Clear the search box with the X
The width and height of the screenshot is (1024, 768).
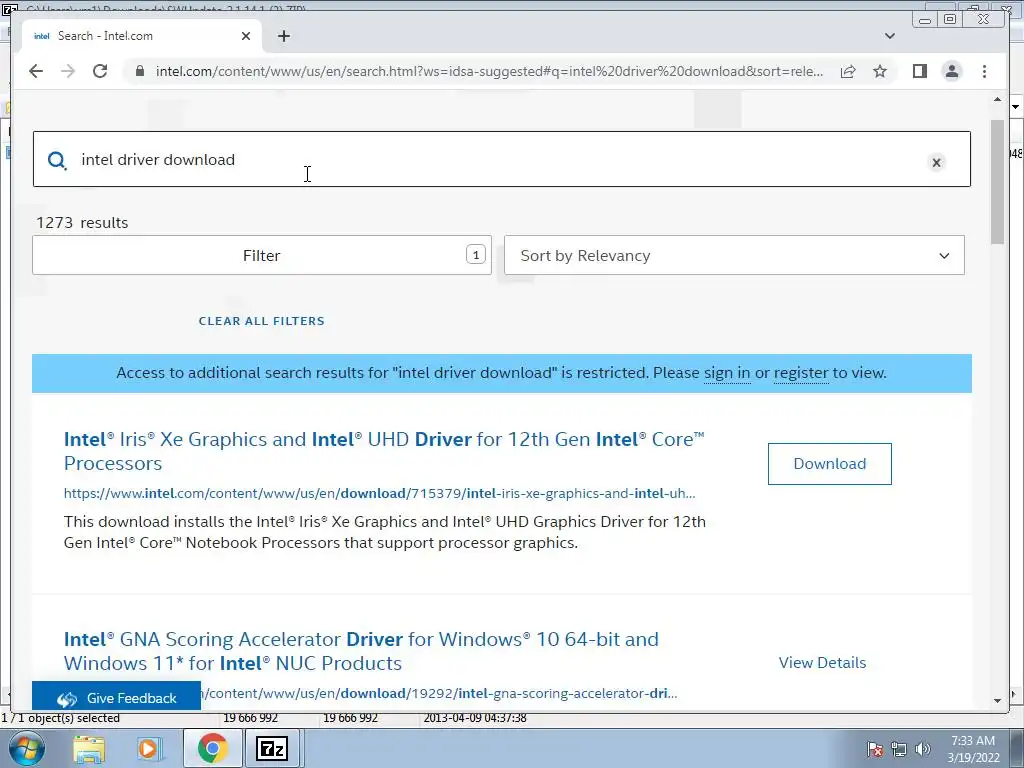pyautogui.click(x=936, y=163)
